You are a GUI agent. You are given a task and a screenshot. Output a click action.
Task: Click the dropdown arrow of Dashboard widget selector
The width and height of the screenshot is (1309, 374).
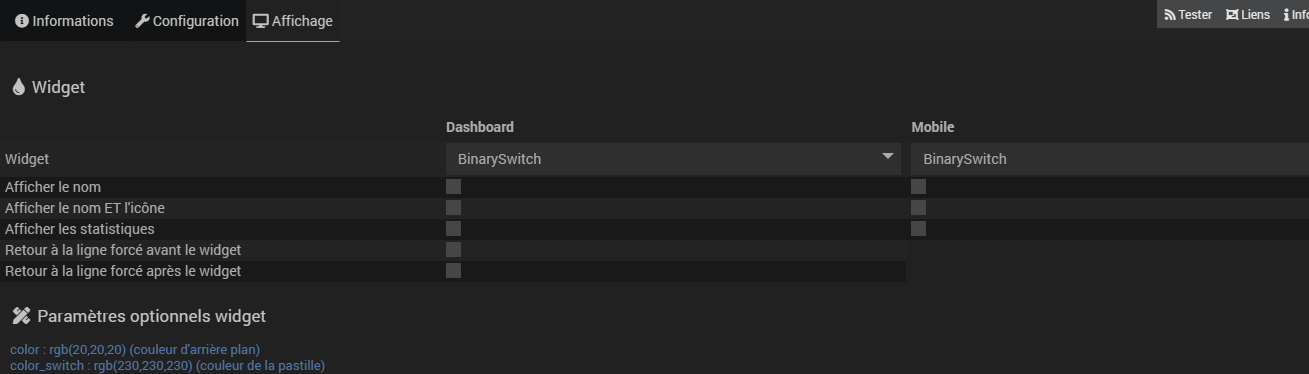(887, 156)
